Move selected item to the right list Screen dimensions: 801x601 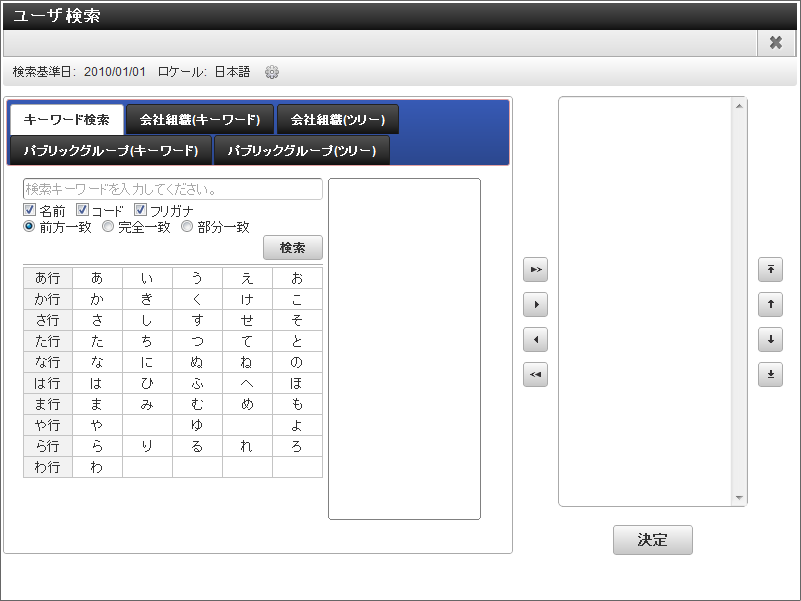coord(535,305)
